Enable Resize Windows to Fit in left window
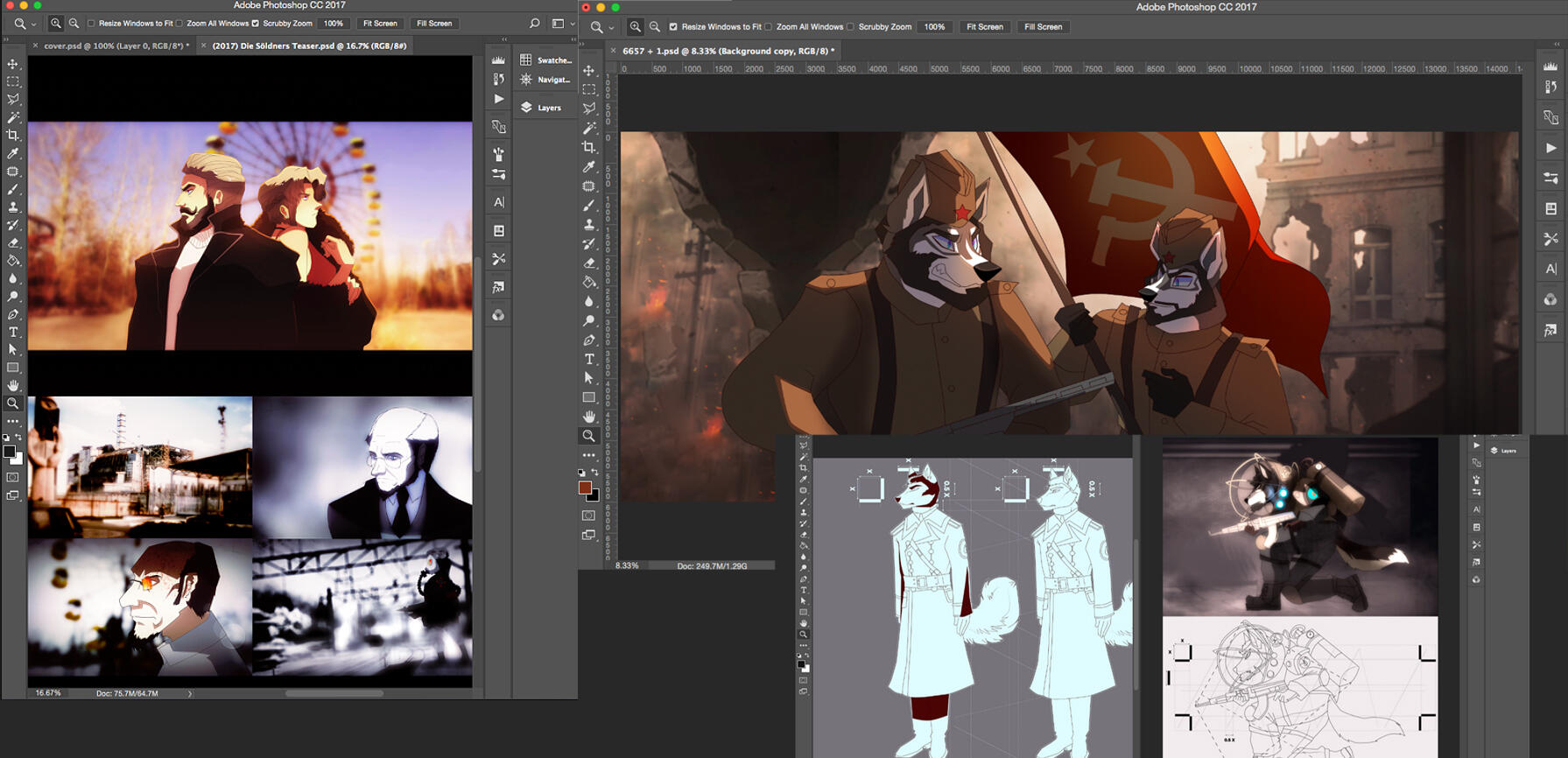 click(x=91, y=24)
